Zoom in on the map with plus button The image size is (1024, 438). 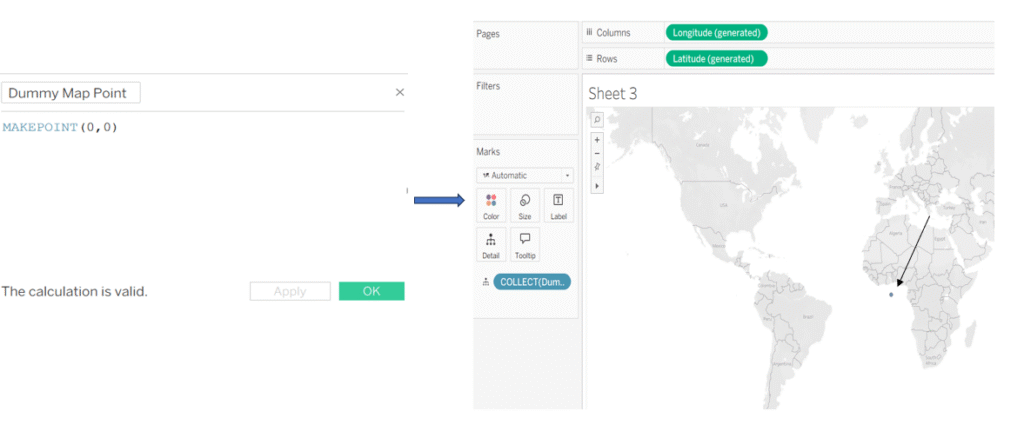pos(597,140)
